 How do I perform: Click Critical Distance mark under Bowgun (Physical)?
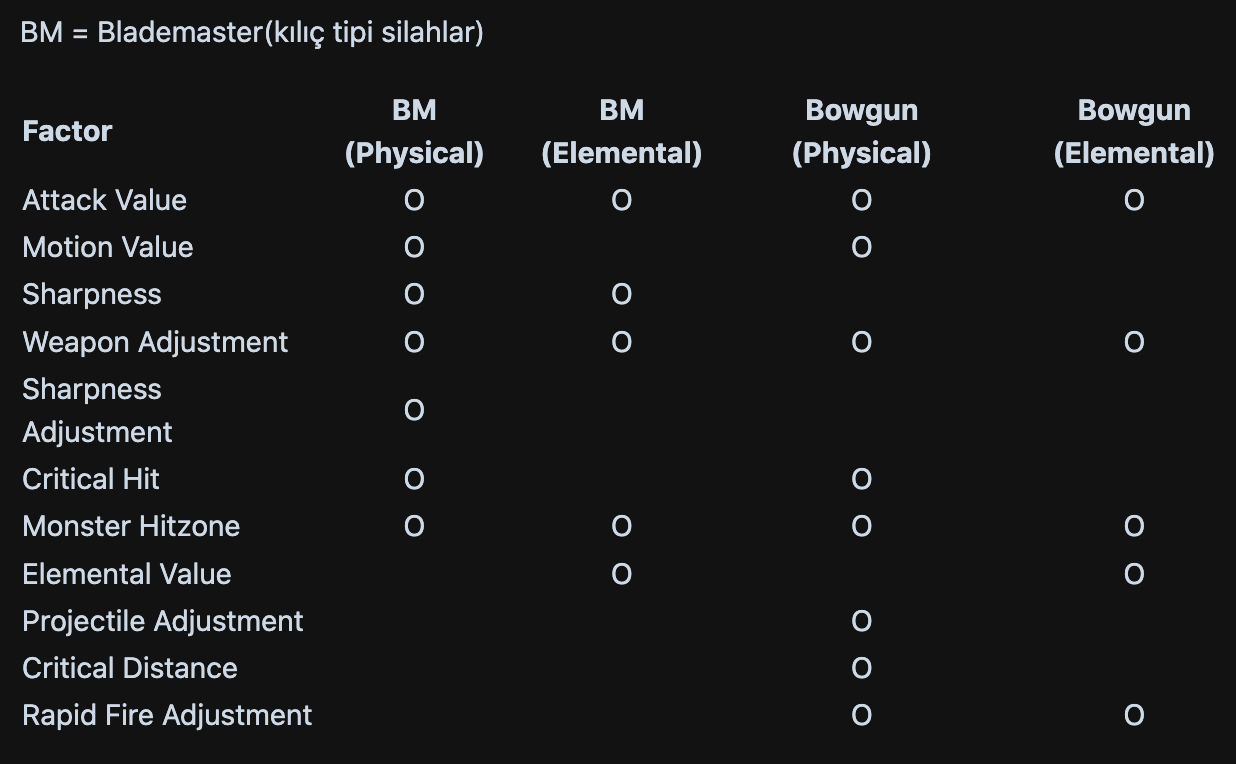(x=861, y=668)
